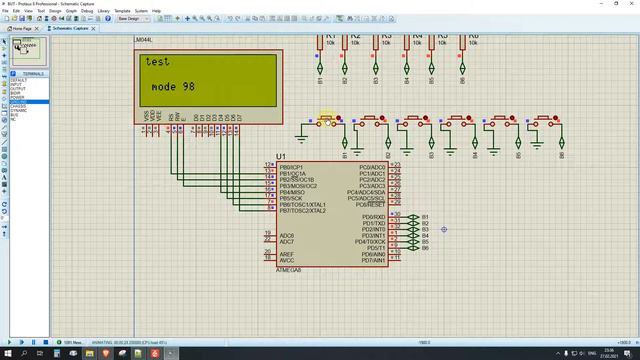Click the zoom in magnifier icon
Image resolution: width=640 pixels, height=360 pixels.
195,19
